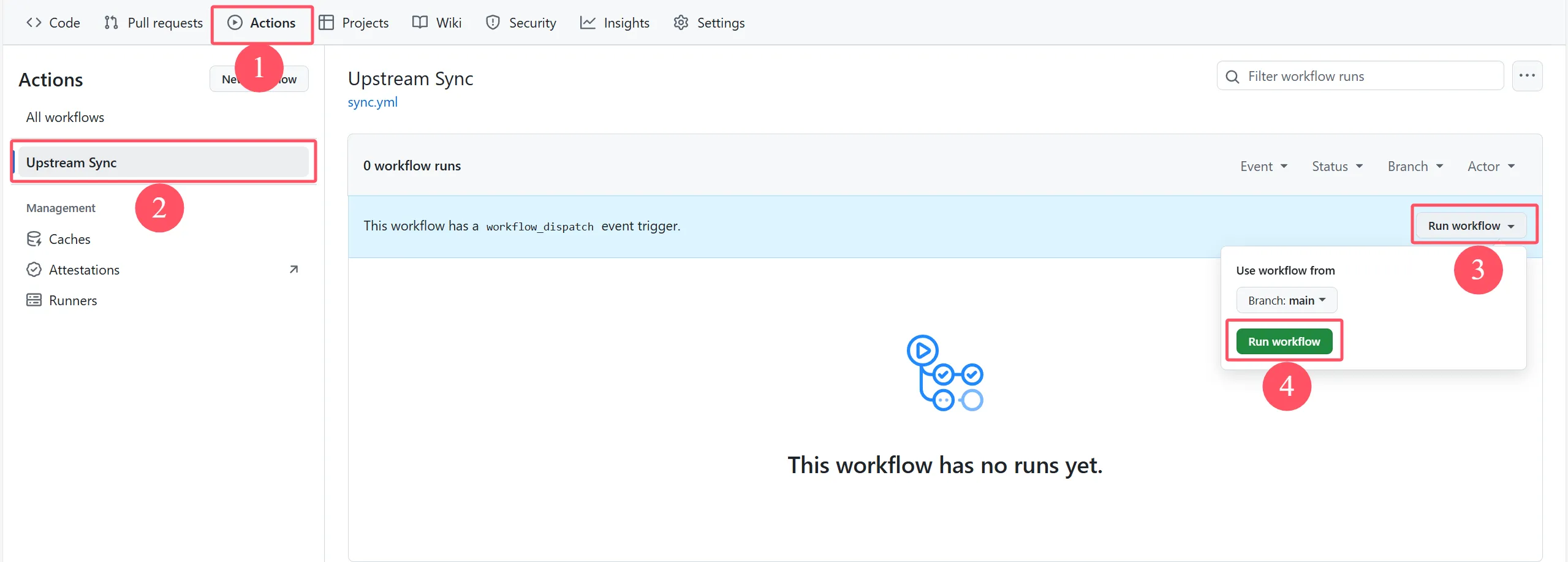Open the Branch: main selector
Image resolution: width=1568 pixels, height=562 pixels.
1286,300
